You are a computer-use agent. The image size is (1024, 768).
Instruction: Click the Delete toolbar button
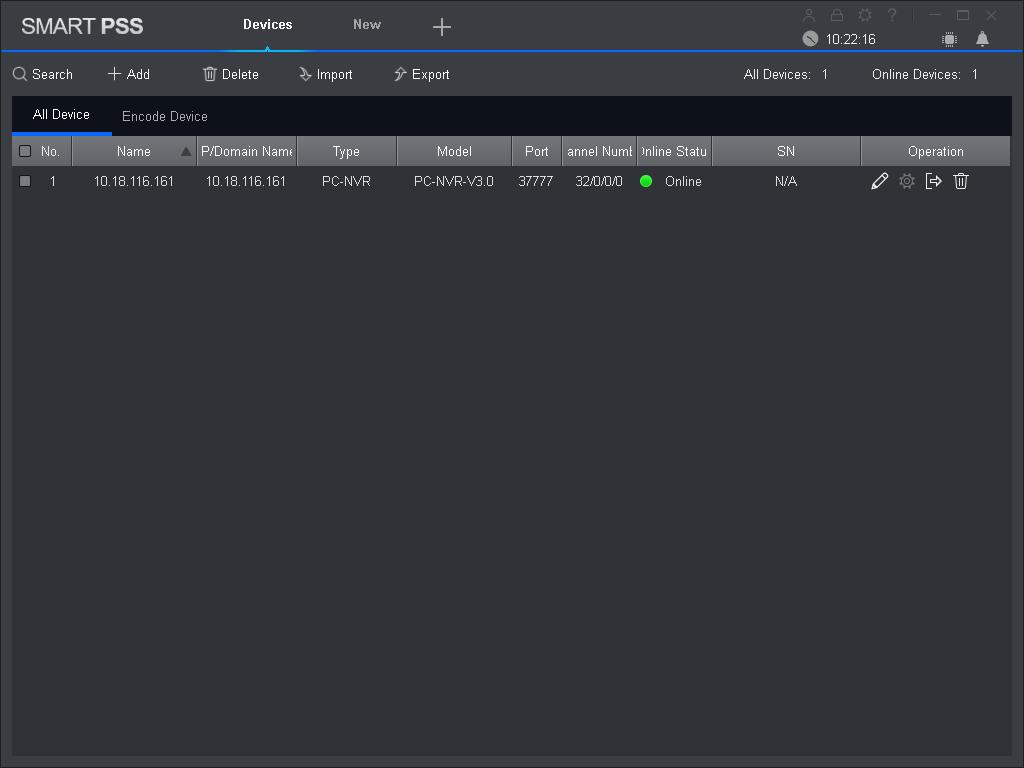coord(231,74)
